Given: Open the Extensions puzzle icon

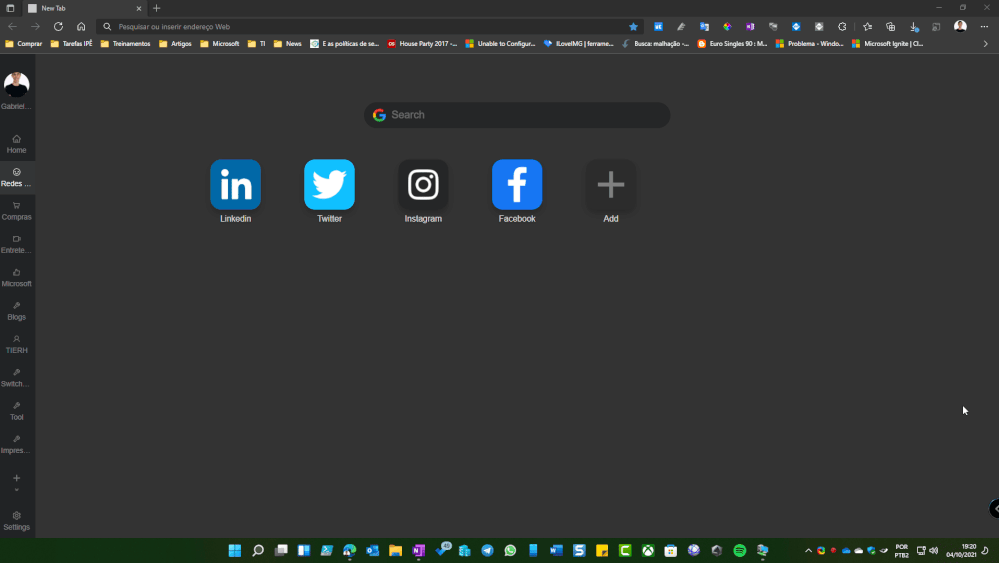Looking at the screenshot, I should point(842,27).
